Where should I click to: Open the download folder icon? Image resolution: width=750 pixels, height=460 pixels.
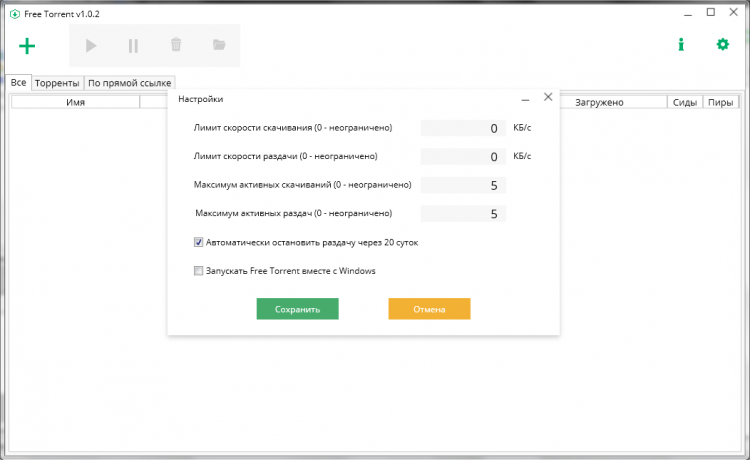pyautogui.click(x=219, y=45)
